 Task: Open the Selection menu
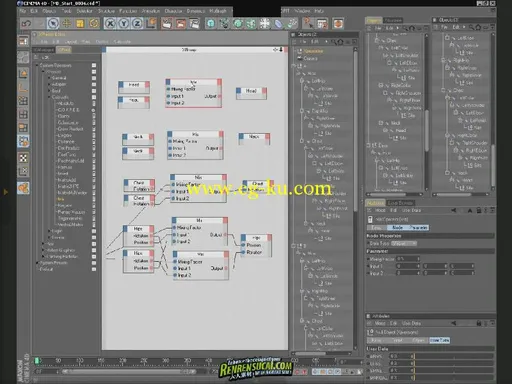pyautogui.click(x=84, y=11)
